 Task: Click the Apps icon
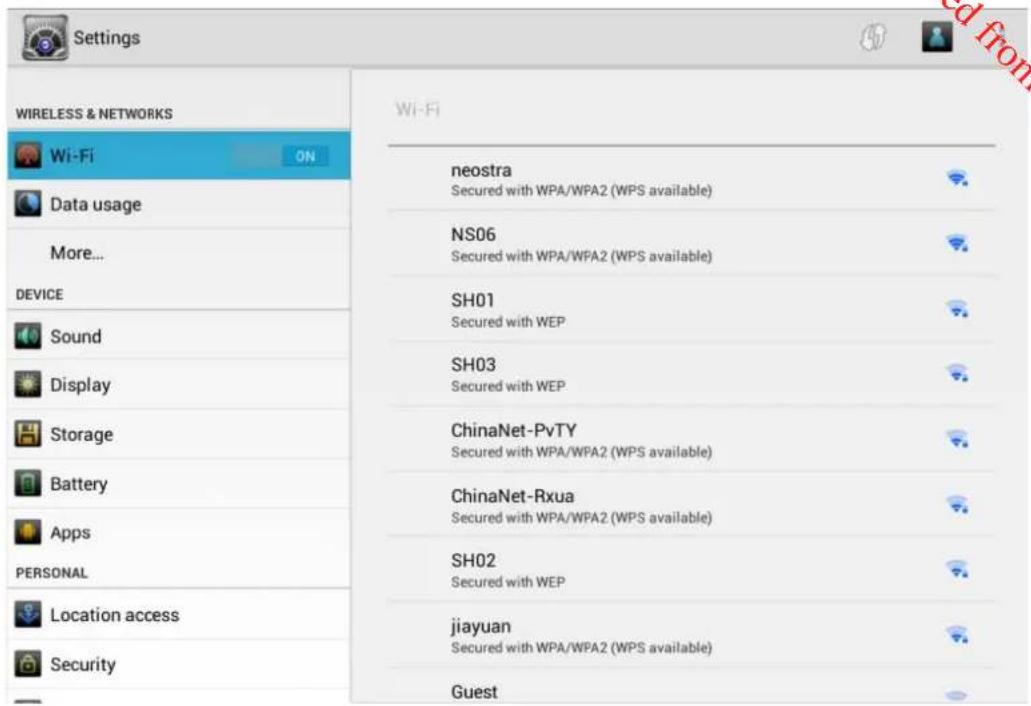click(28, 532)
